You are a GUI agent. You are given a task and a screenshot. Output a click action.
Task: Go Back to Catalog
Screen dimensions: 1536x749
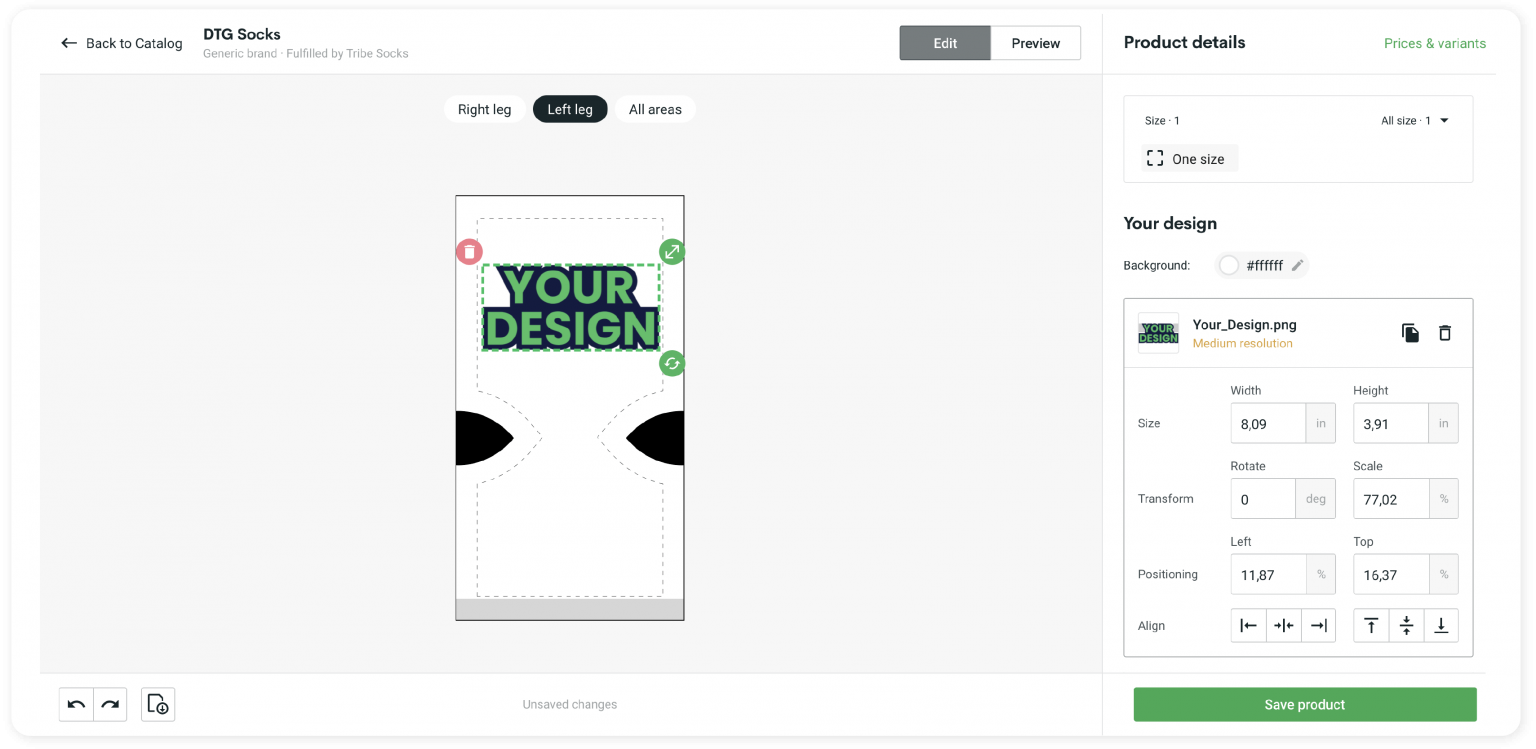tap(120, 43)
